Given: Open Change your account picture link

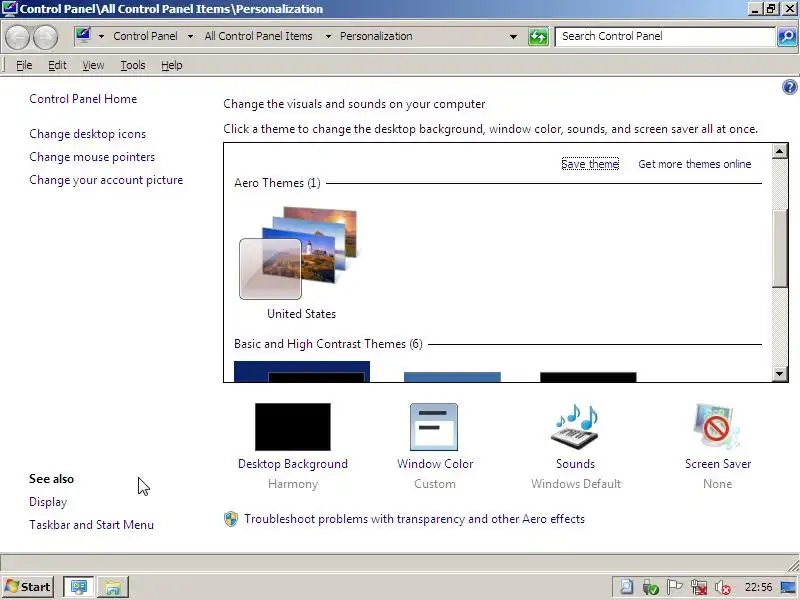Looking at the screenshot, I should click(x=106, y=180).
